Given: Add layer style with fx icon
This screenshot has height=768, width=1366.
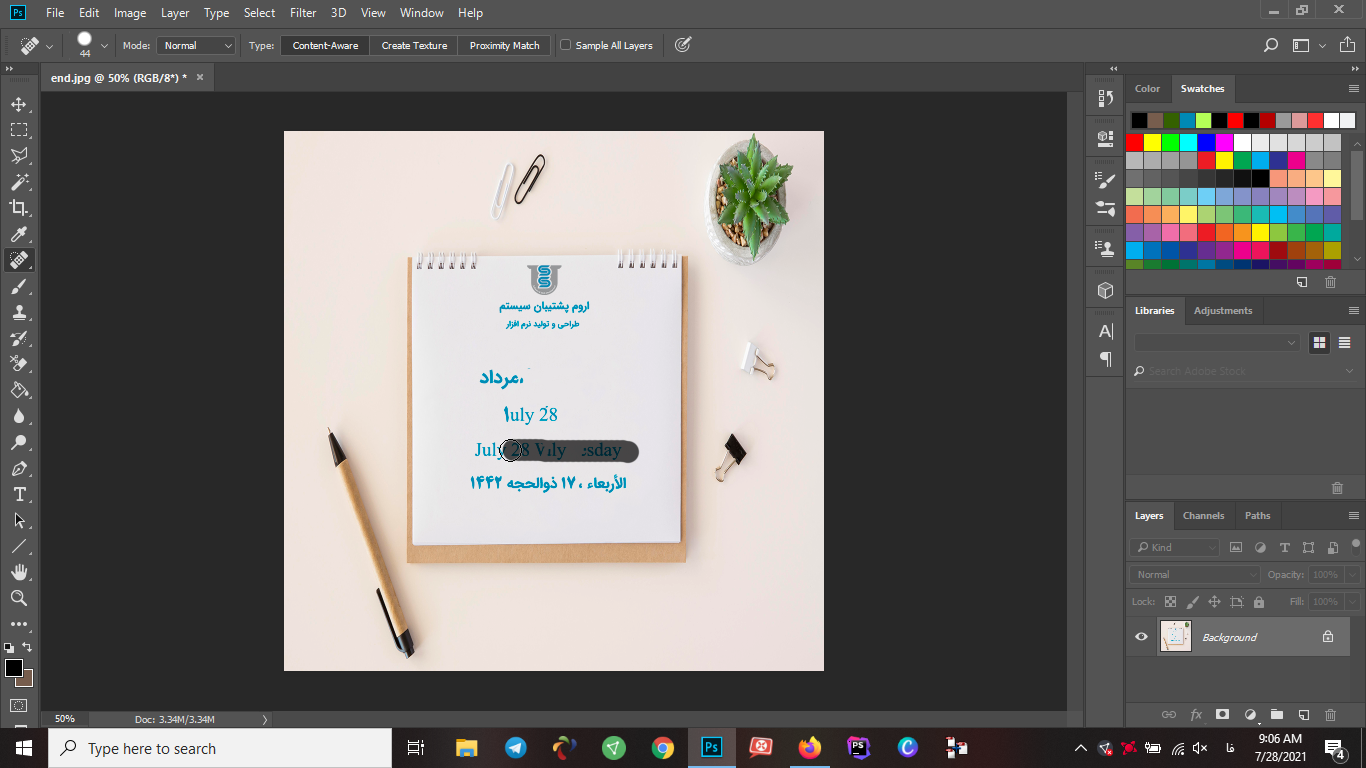Looking at the screenshot, I should [x=1196, y=714].
